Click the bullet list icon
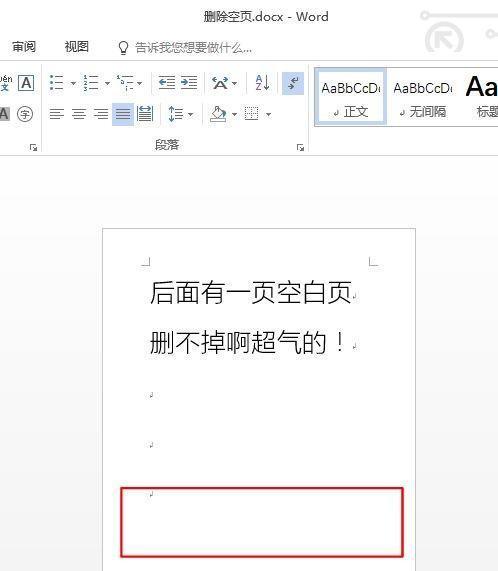This screenshot has height=571, width=498. pos(56,83)
